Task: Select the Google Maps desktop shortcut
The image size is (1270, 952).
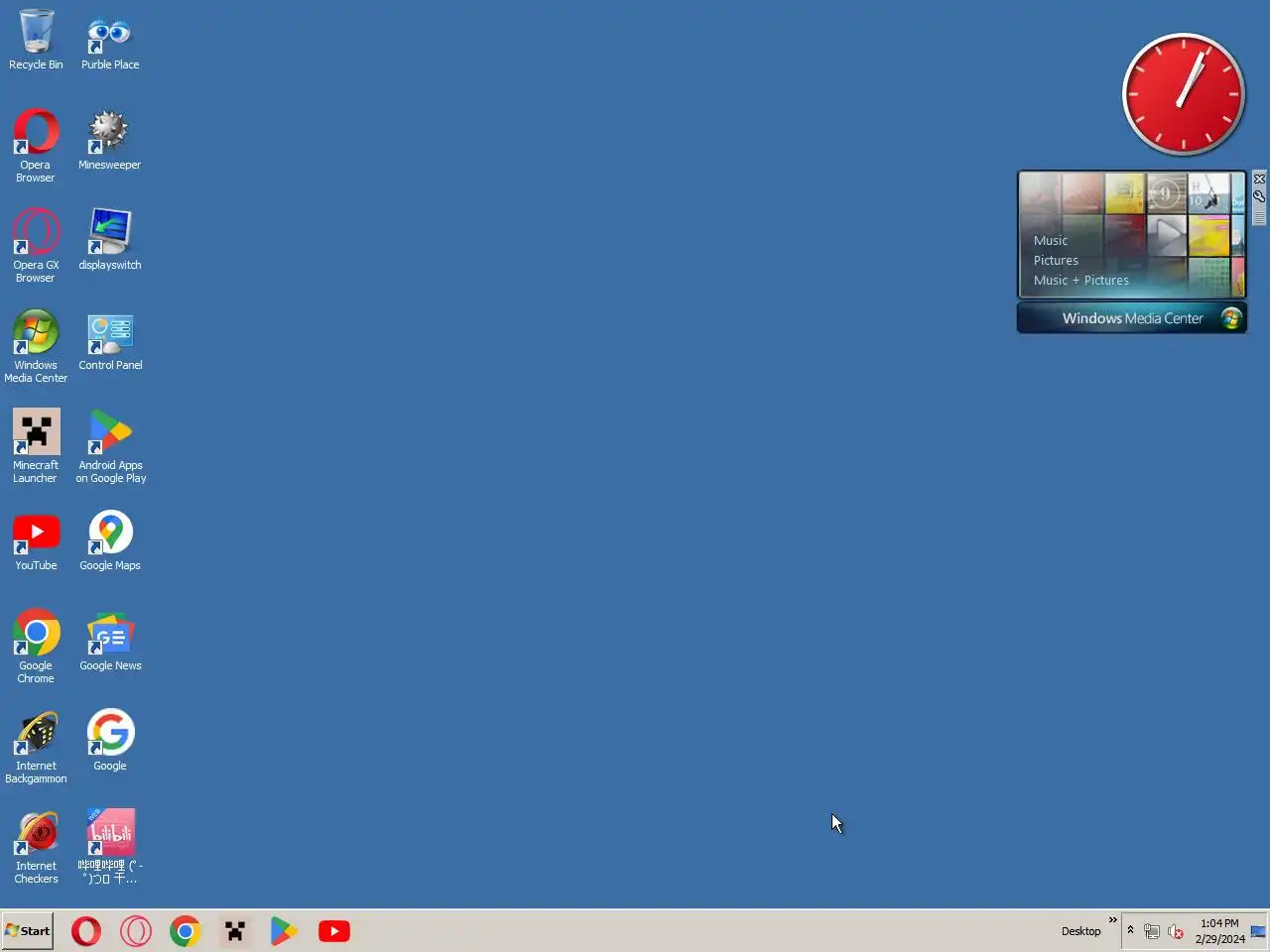Action: 110,541
